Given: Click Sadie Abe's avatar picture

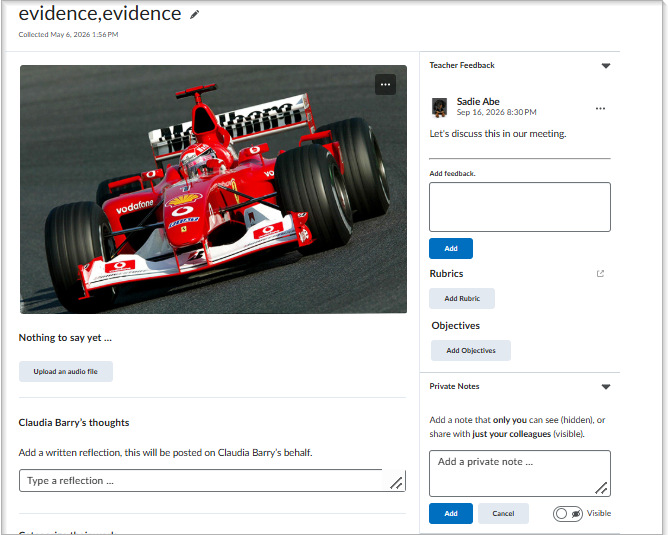Looking at the screenshot, I should [x=440, y=107].
